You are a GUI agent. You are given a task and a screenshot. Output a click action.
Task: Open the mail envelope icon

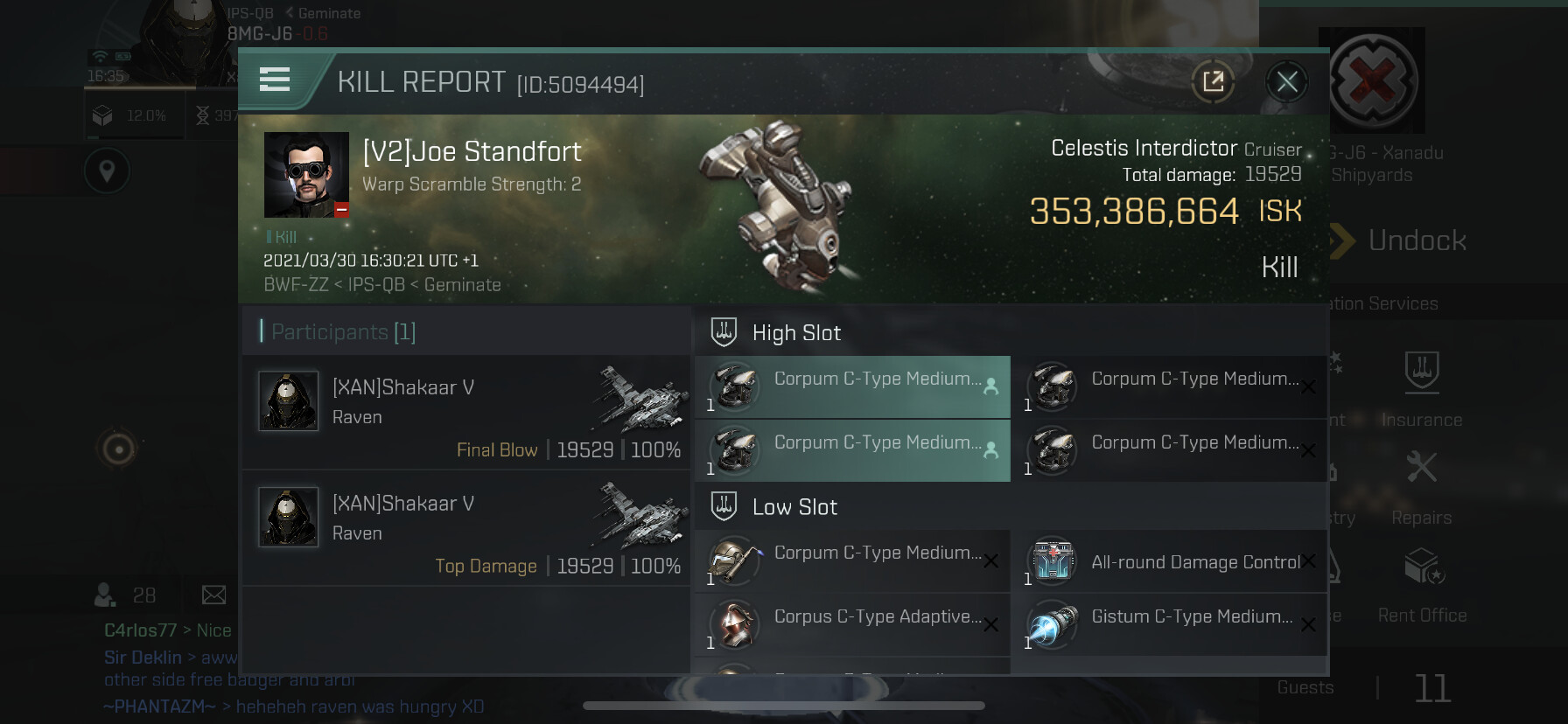[214, 595]
